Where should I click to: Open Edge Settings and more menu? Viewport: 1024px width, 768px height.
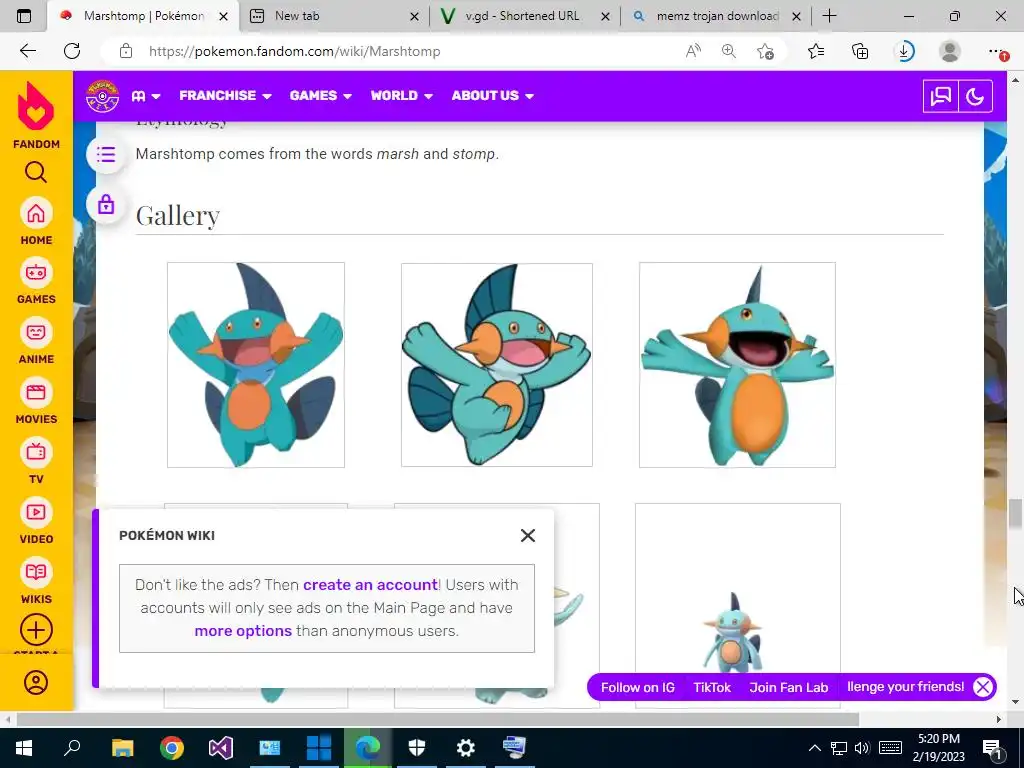(995, 51)
